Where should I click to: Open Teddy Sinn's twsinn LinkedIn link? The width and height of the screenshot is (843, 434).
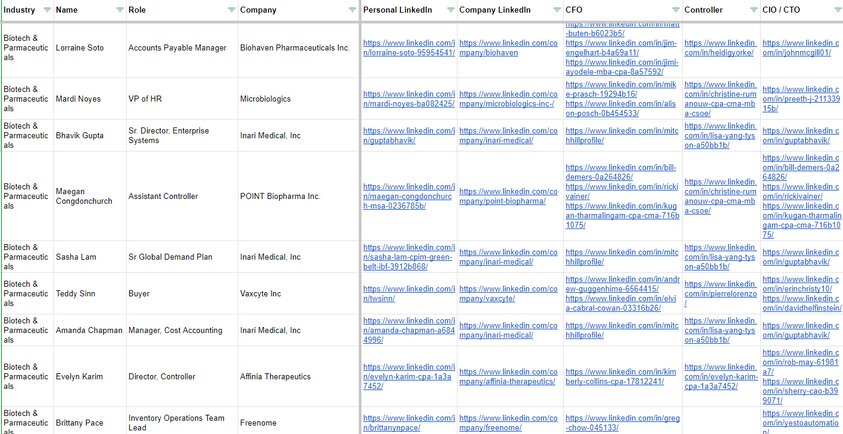(x=409, y=294)
